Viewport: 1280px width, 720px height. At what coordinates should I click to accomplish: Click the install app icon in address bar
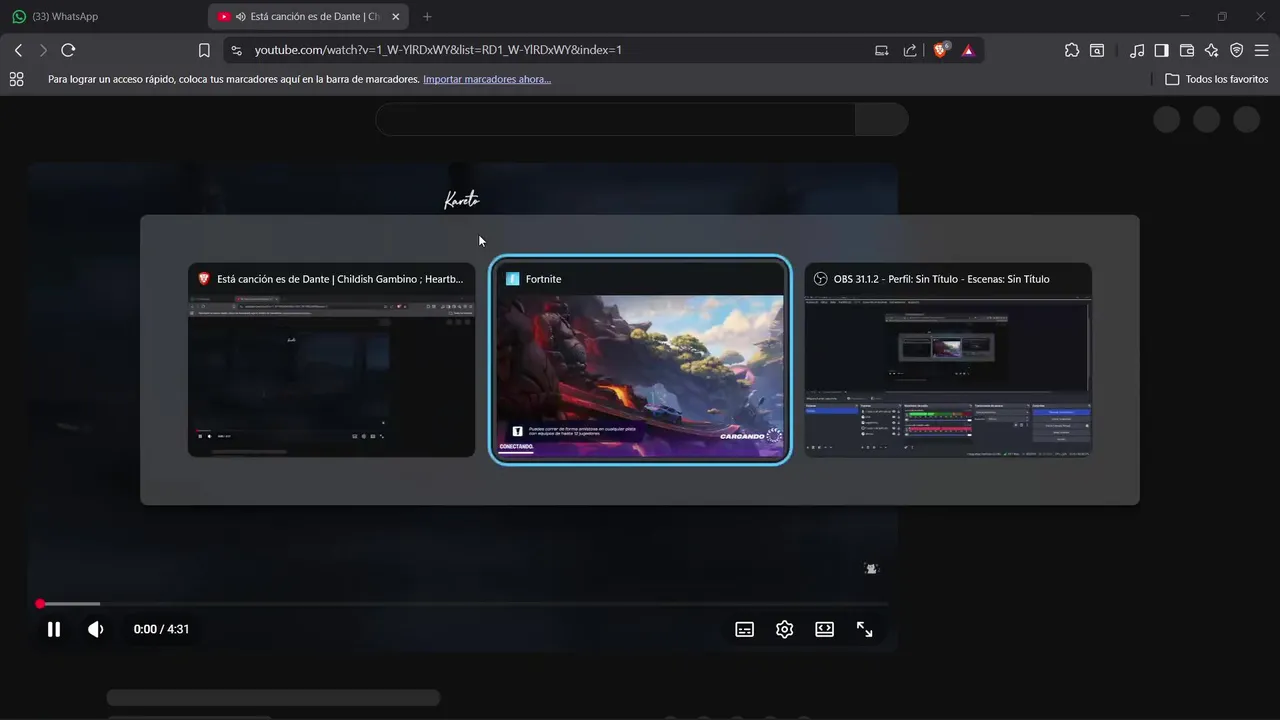pos(881,50)
